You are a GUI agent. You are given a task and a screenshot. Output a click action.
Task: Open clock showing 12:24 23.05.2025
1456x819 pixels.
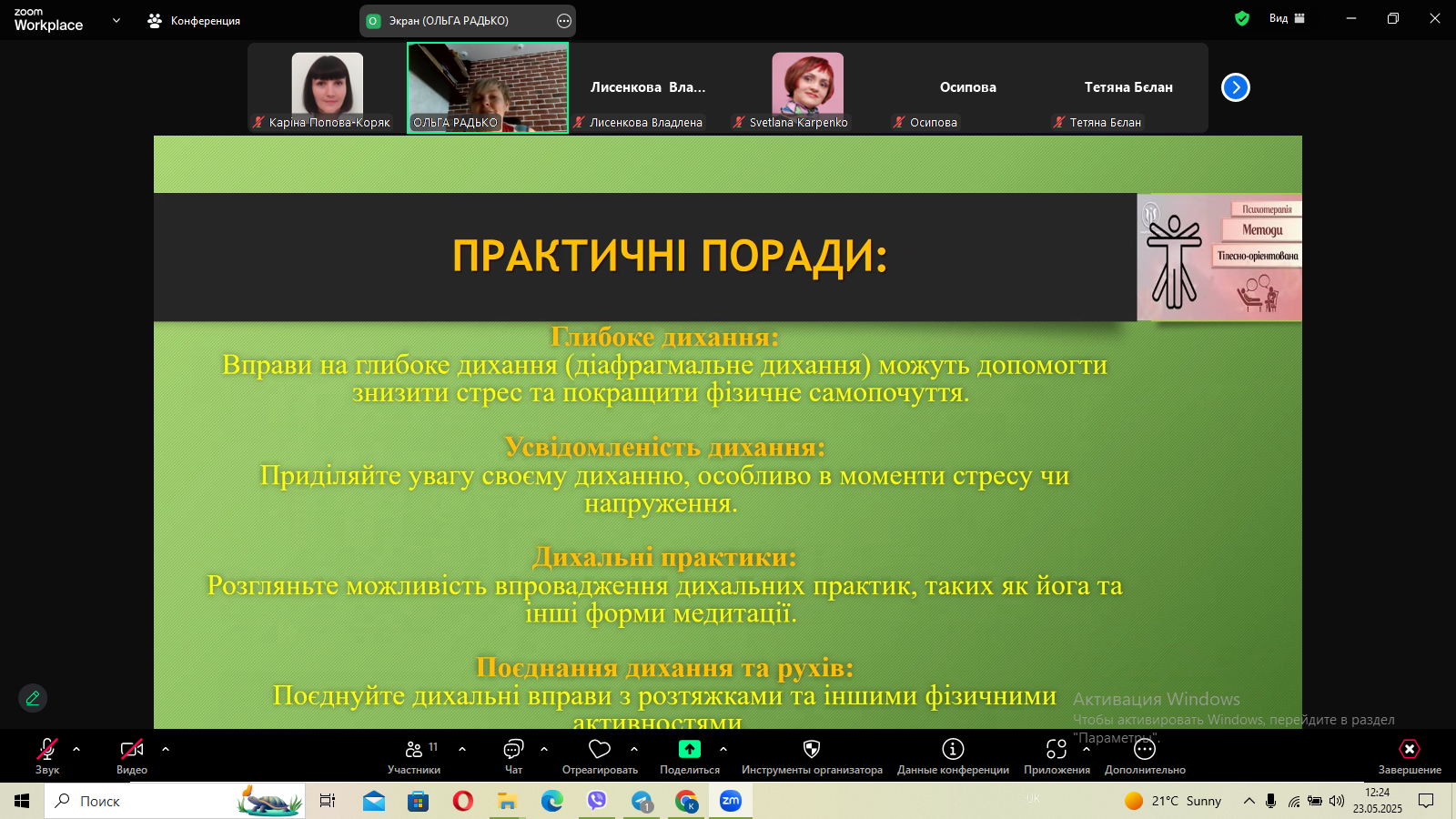pos(1378,801)
